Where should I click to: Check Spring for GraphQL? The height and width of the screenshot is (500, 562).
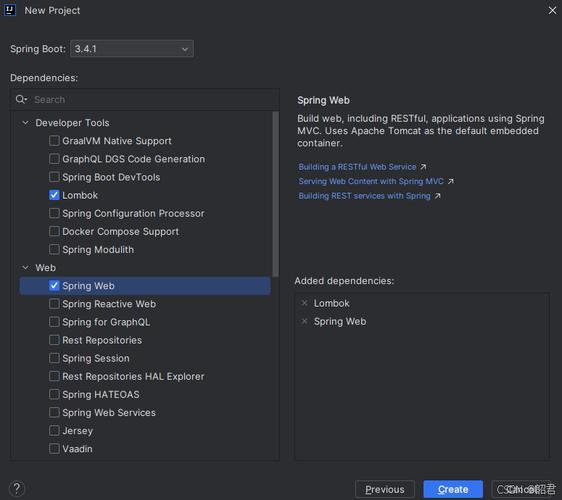coord(54,322)
